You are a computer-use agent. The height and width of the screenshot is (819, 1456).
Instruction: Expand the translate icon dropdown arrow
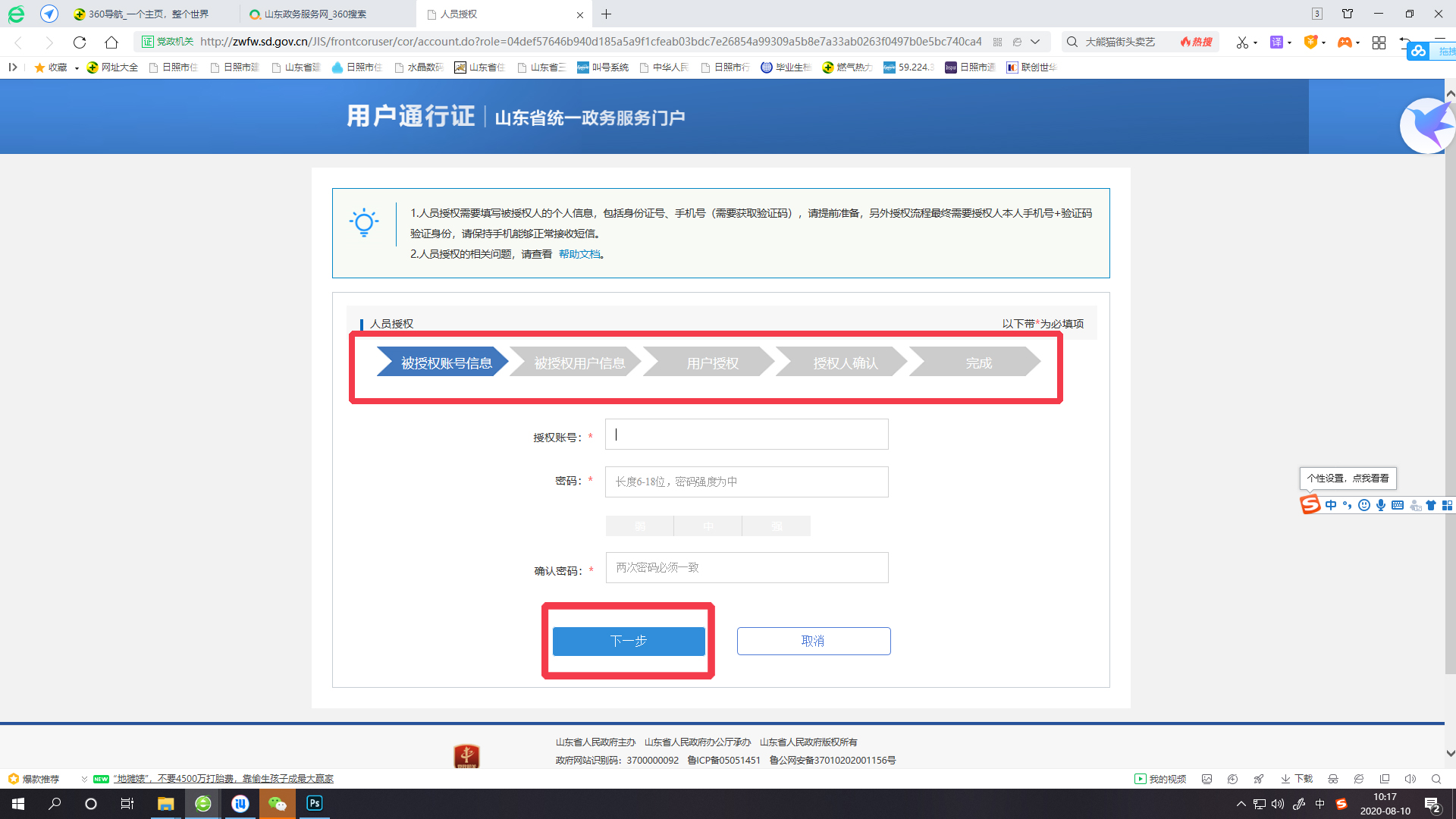click(x=1289, y=42)
